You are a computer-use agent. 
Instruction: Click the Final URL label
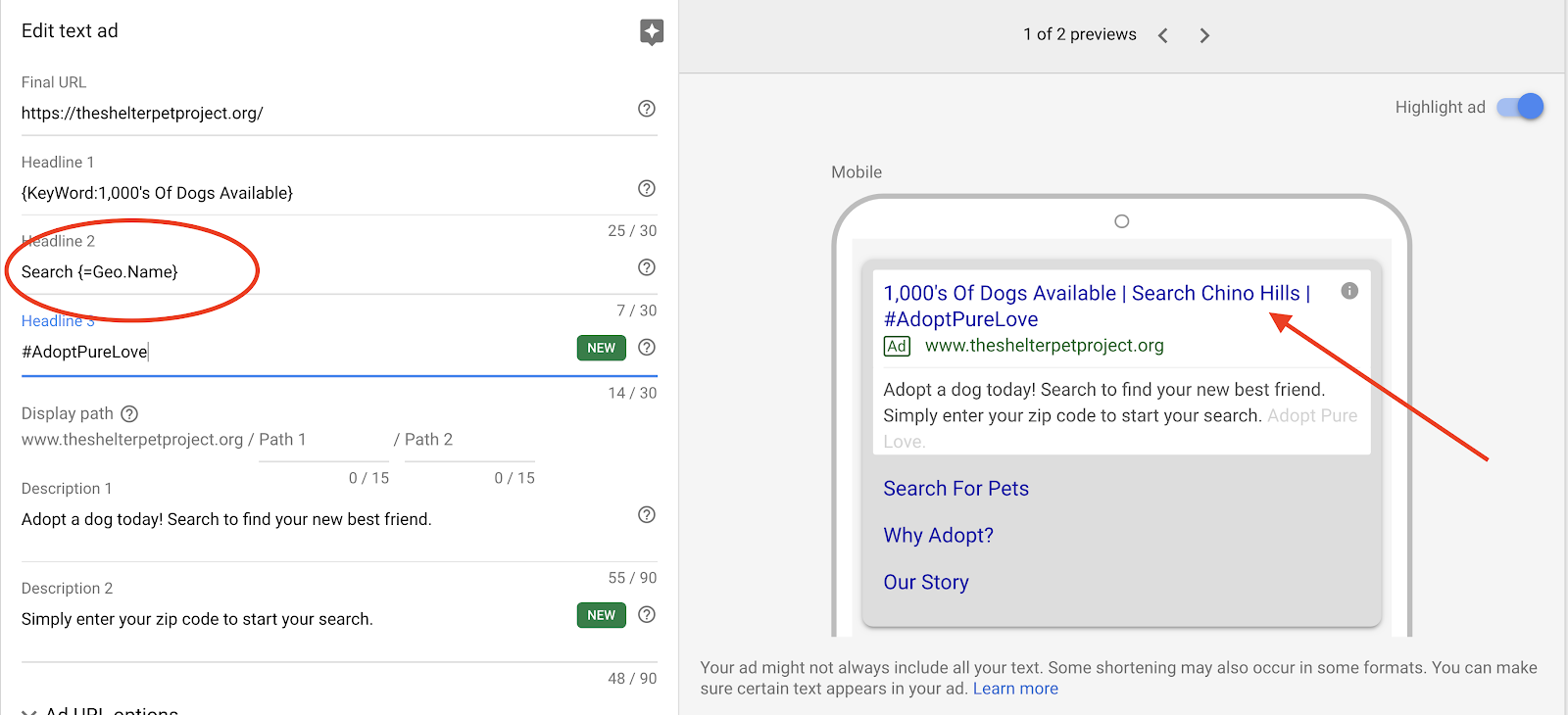[x=54, y=82]
